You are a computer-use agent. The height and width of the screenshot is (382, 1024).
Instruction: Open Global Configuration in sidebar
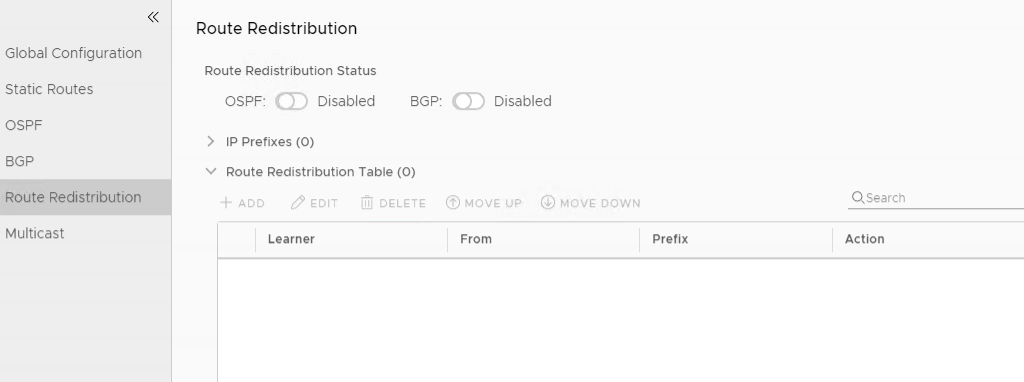pos(73,53)
